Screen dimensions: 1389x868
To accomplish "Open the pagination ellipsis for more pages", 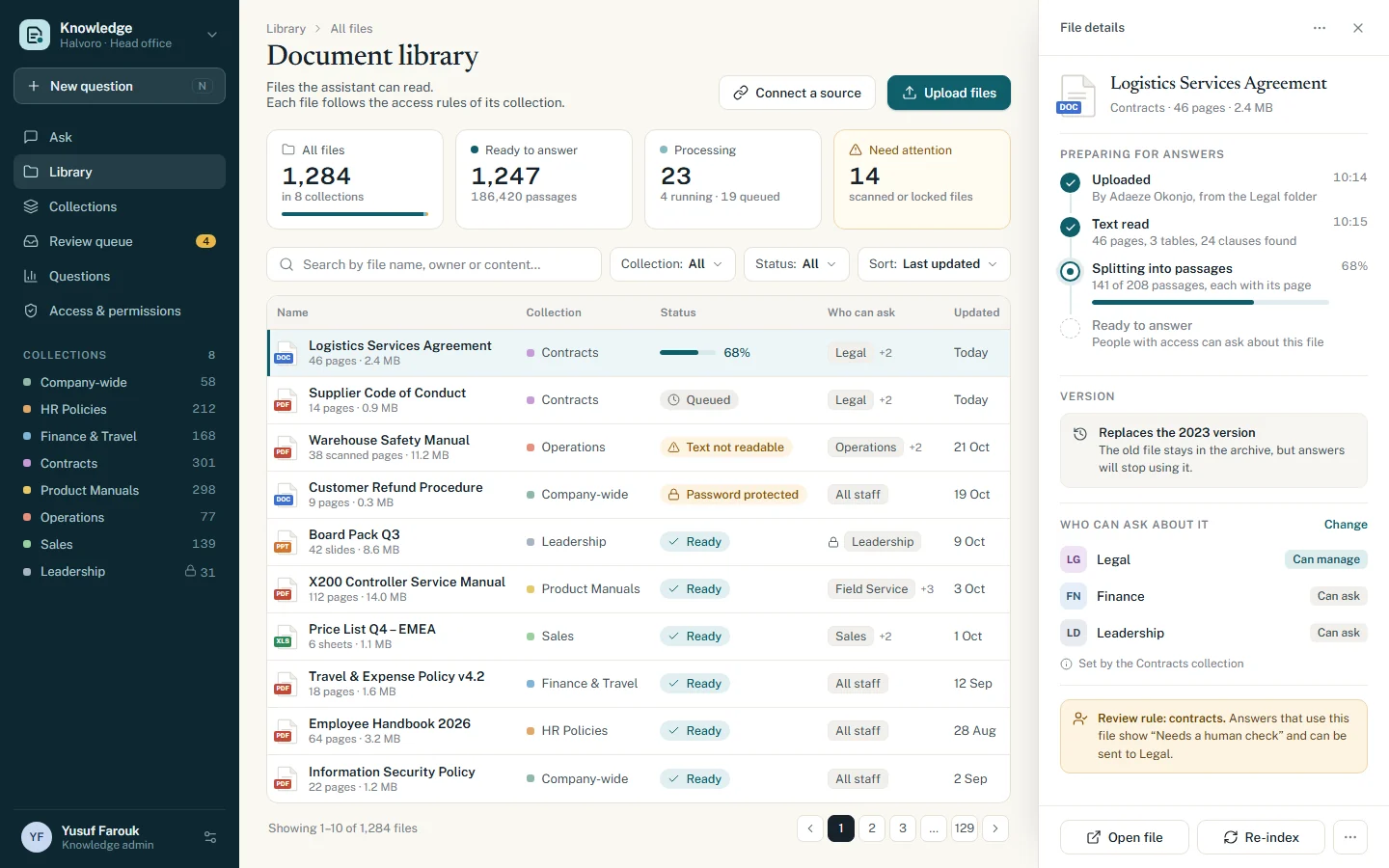I will (934, 828).
